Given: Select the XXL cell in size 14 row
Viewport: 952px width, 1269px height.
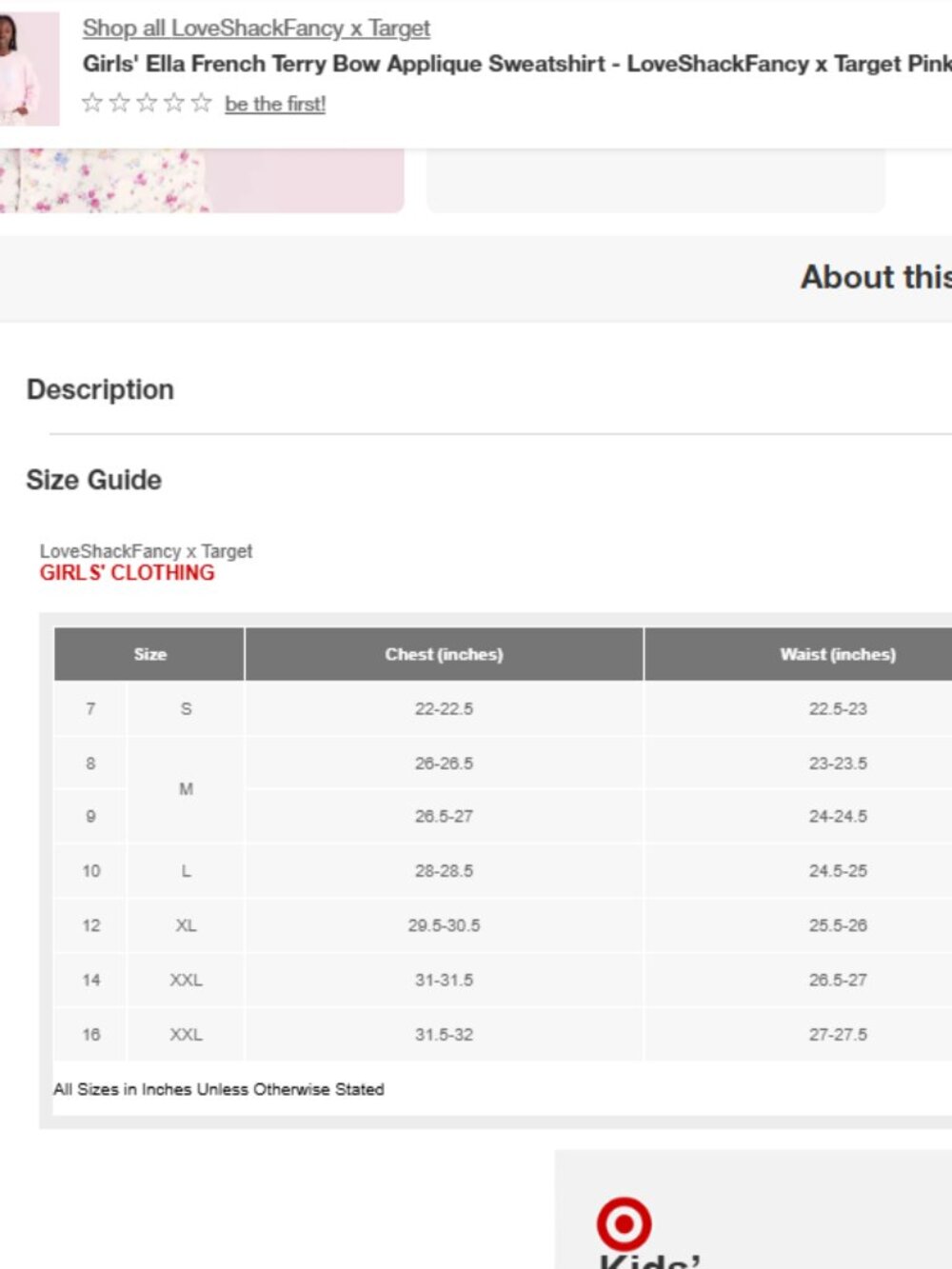Looking at the screenshot, I should click(186, 980).
